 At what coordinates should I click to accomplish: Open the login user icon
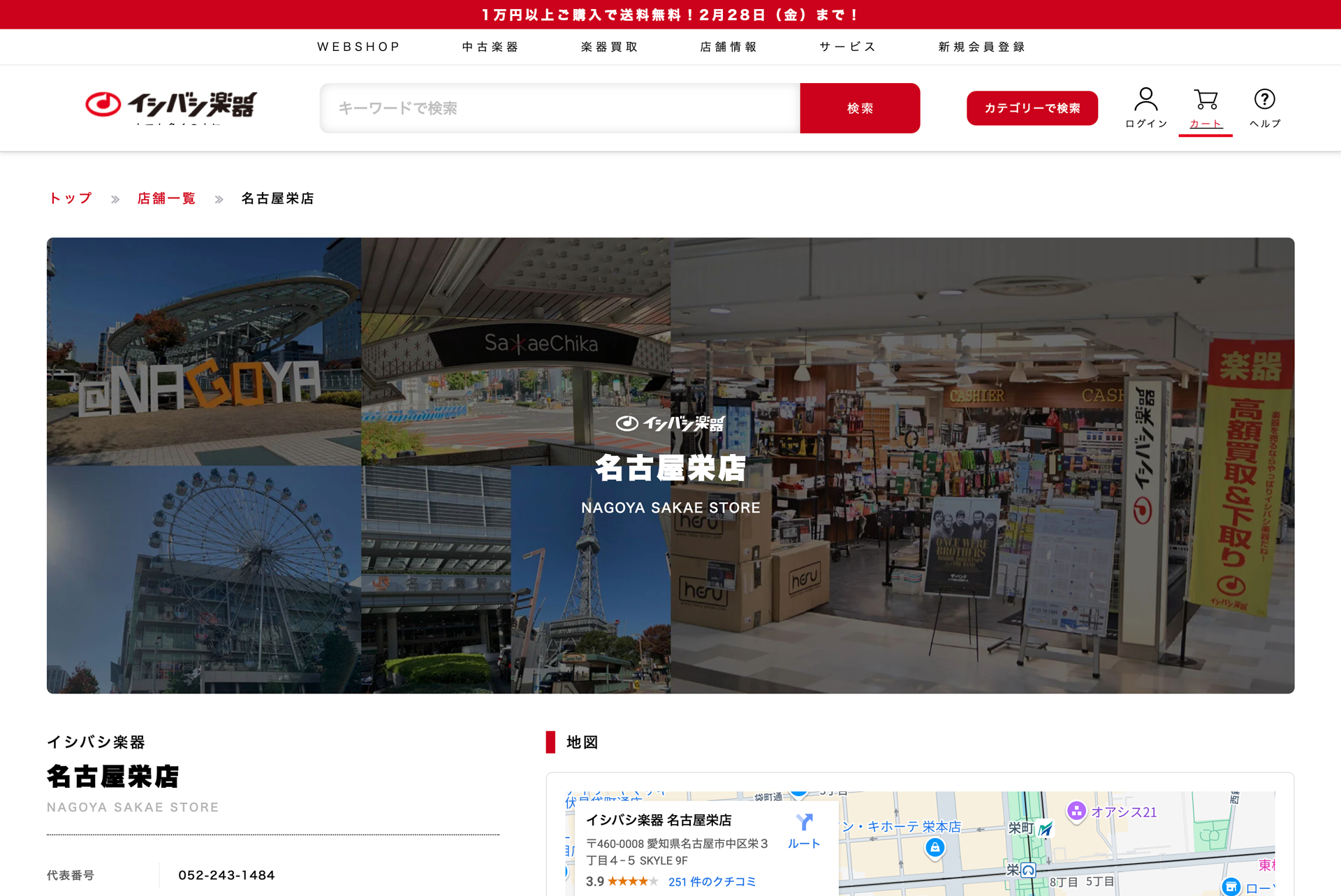coord(1145,100)
